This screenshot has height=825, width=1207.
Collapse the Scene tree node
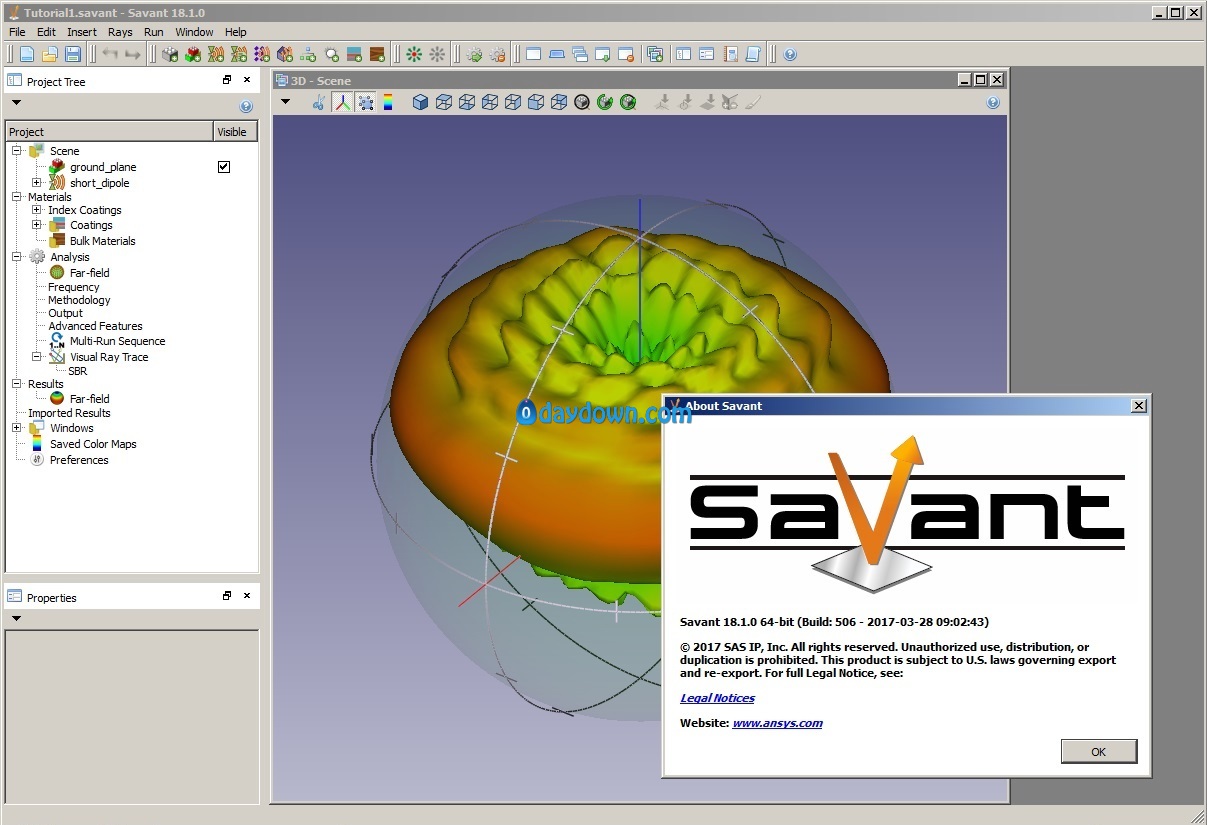(17, 151)
